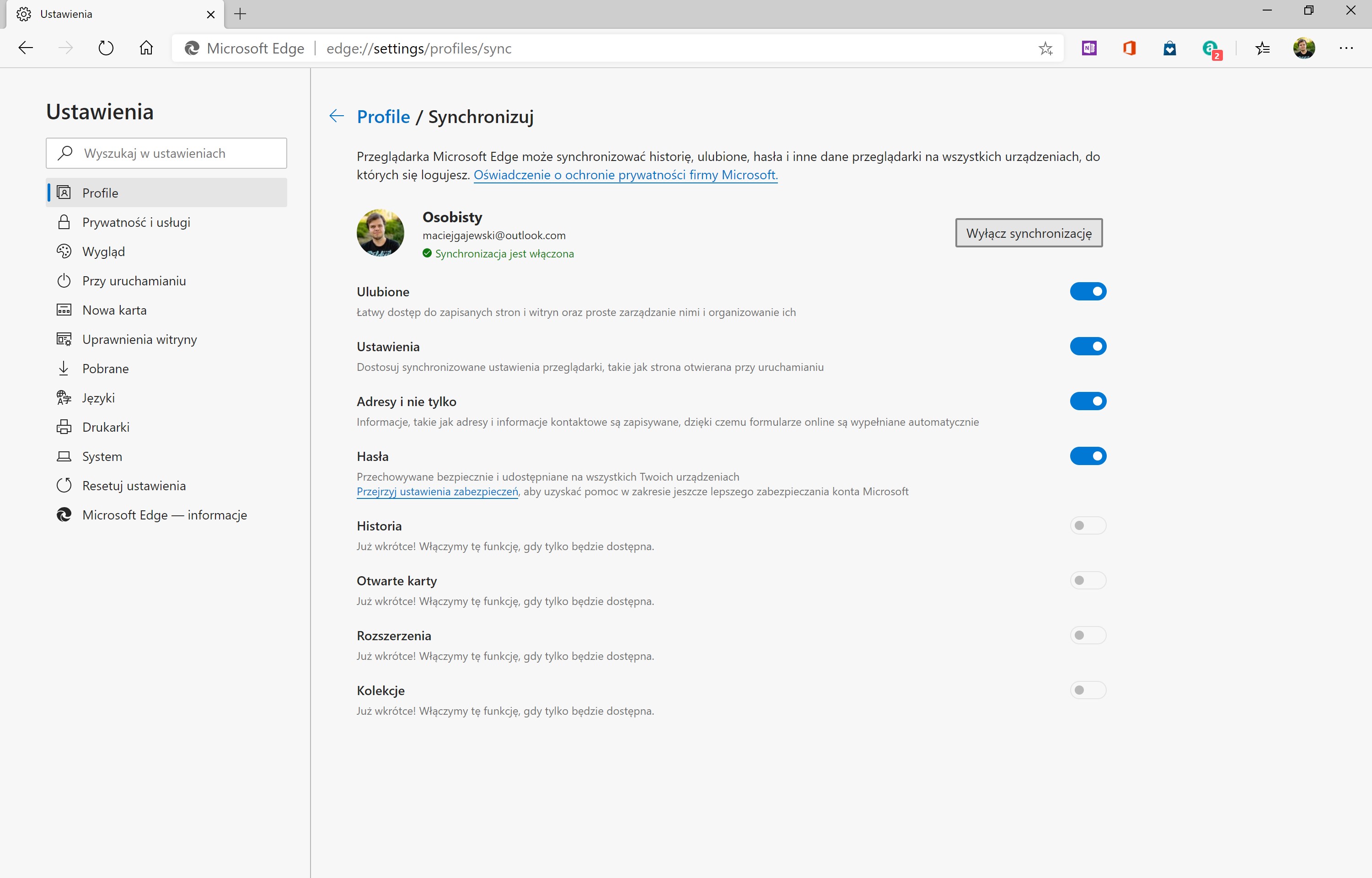Screen dimensions: 1372x878
Task: Open Uprawnienia witryny settings section
Action: click(166, 339)
